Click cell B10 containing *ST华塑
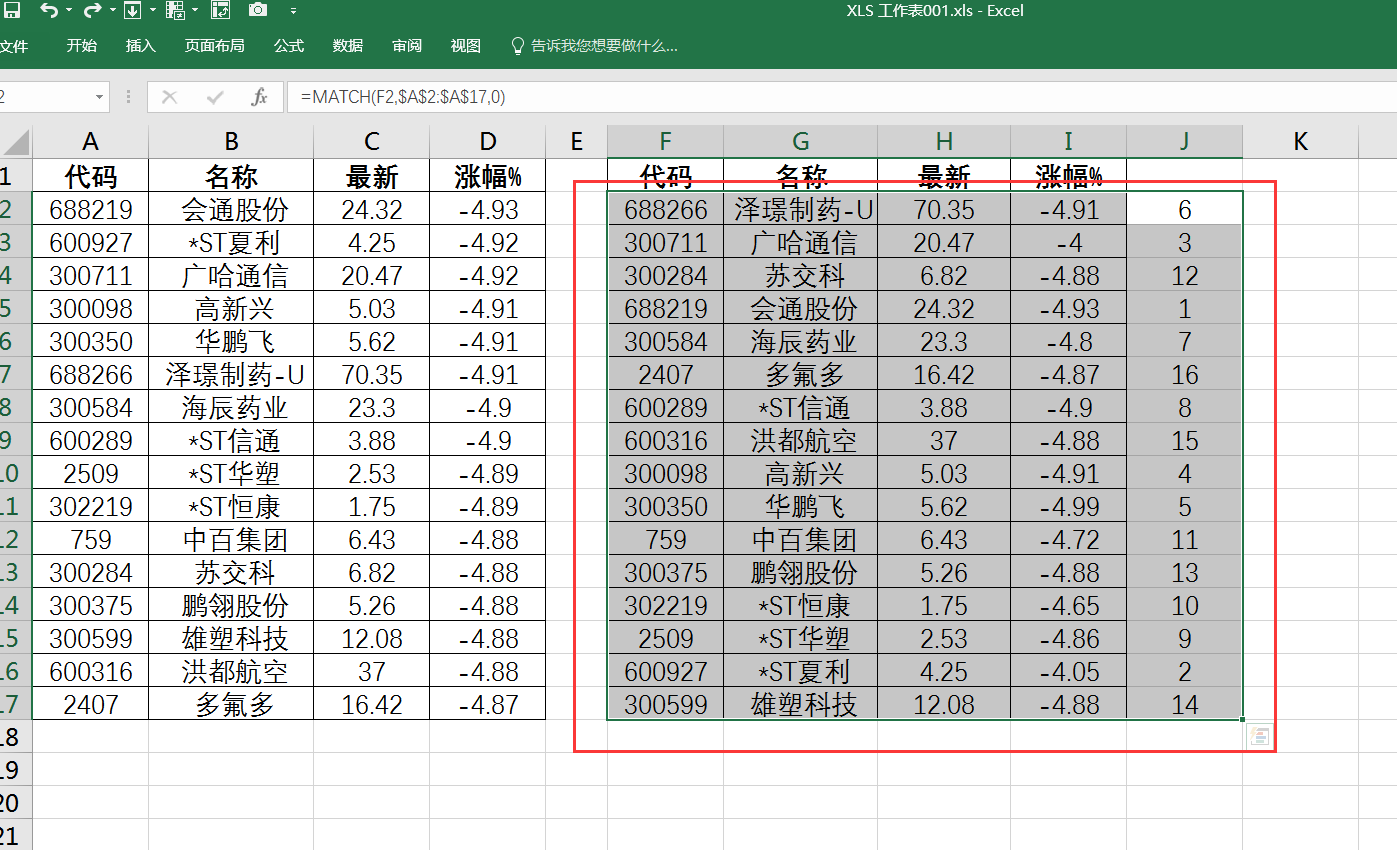1397x850 pixels. (x=231, y=473)
